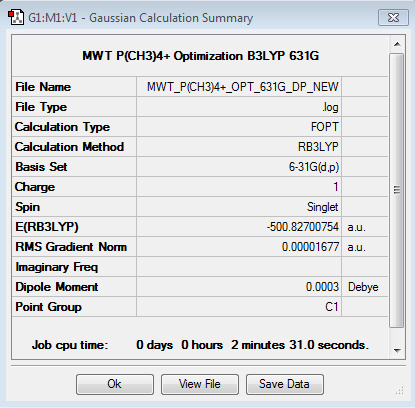Image resolution: width=415 pixels, height=408 pixels.
Task: Click the E(RB3LYP) row label
Action: coord(47,227)
